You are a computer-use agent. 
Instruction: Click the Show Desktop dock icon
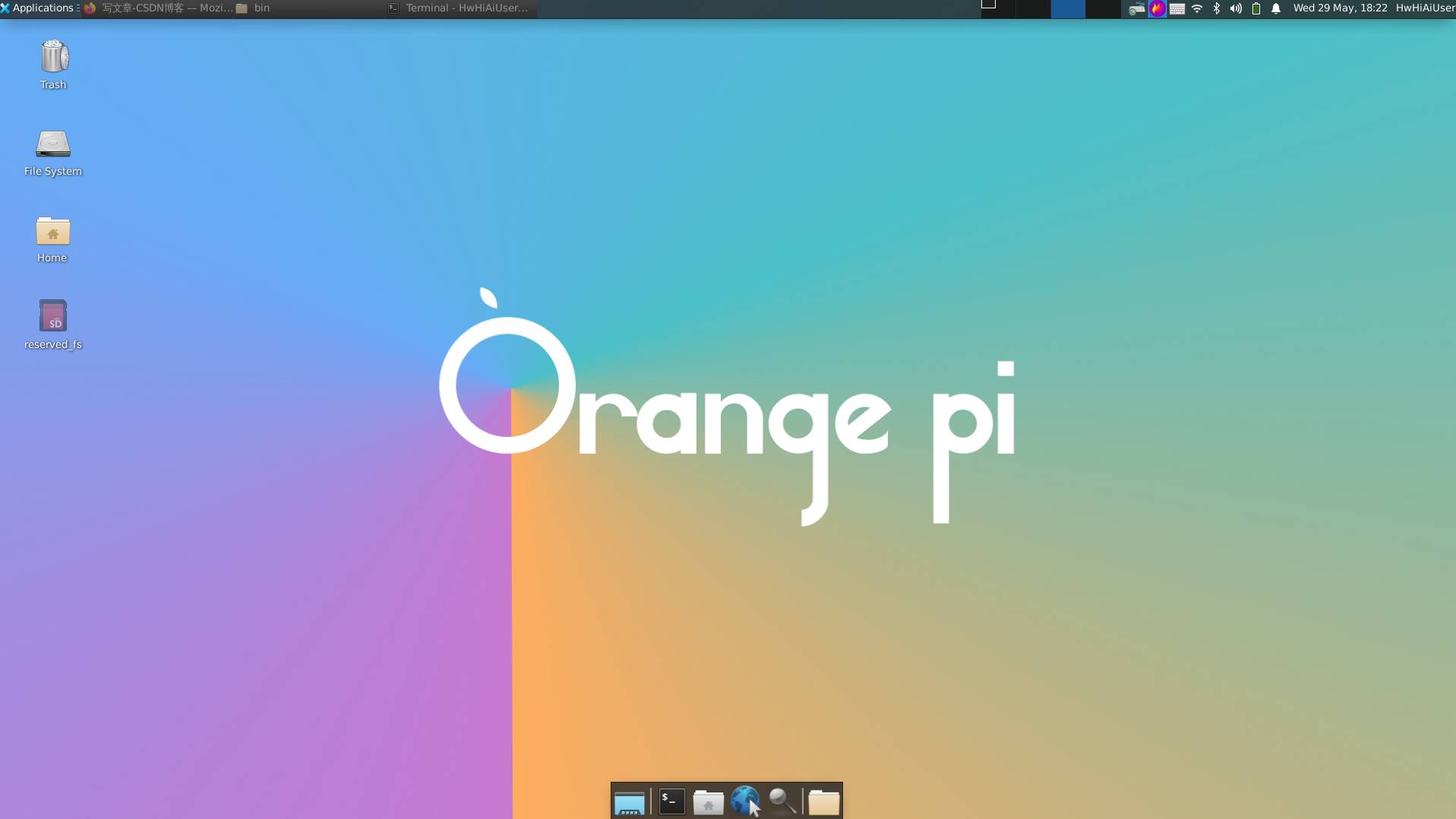click(630, 802)
